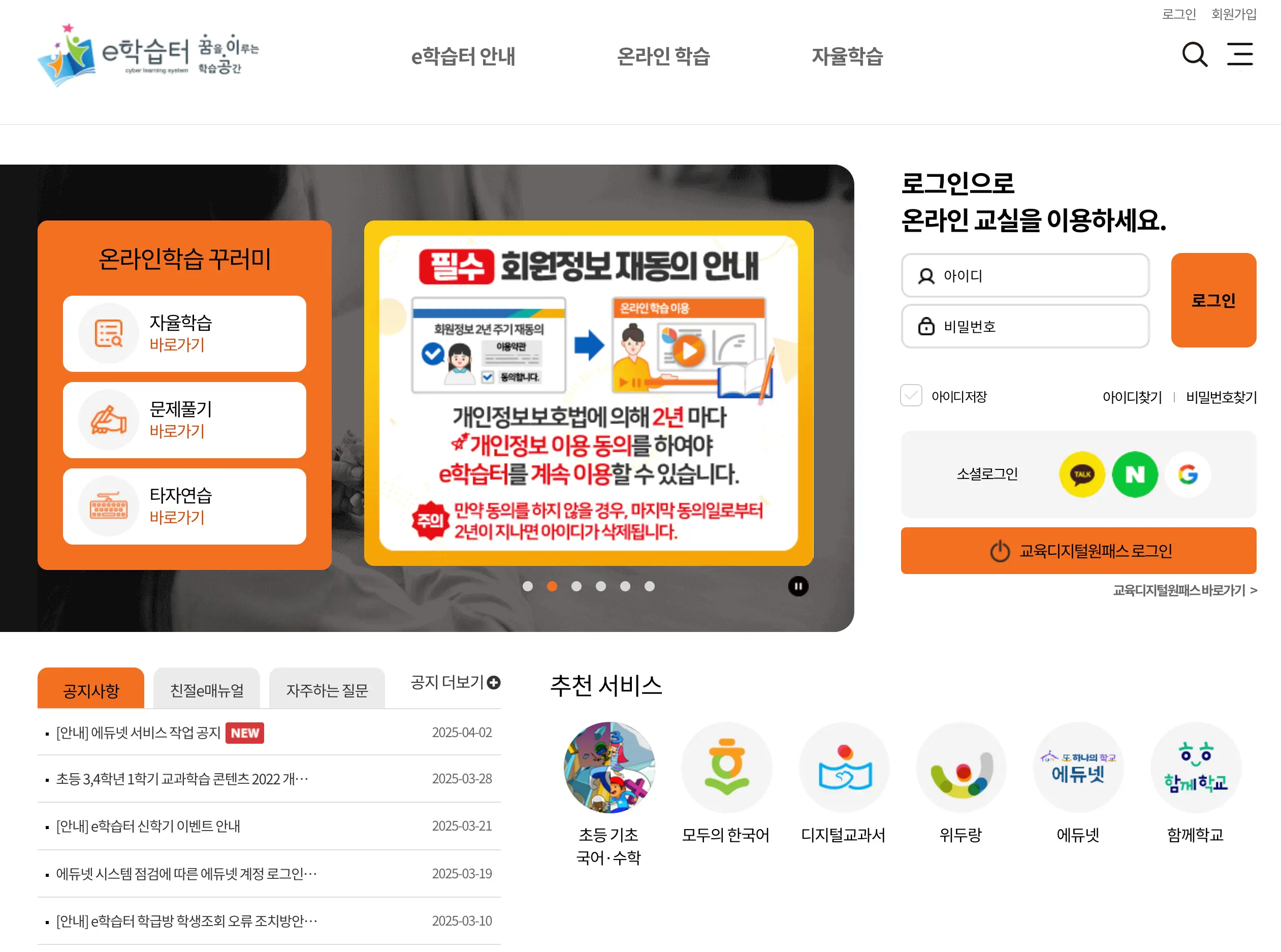Open the 디지털교과서 recommended service

click(844, 768)
